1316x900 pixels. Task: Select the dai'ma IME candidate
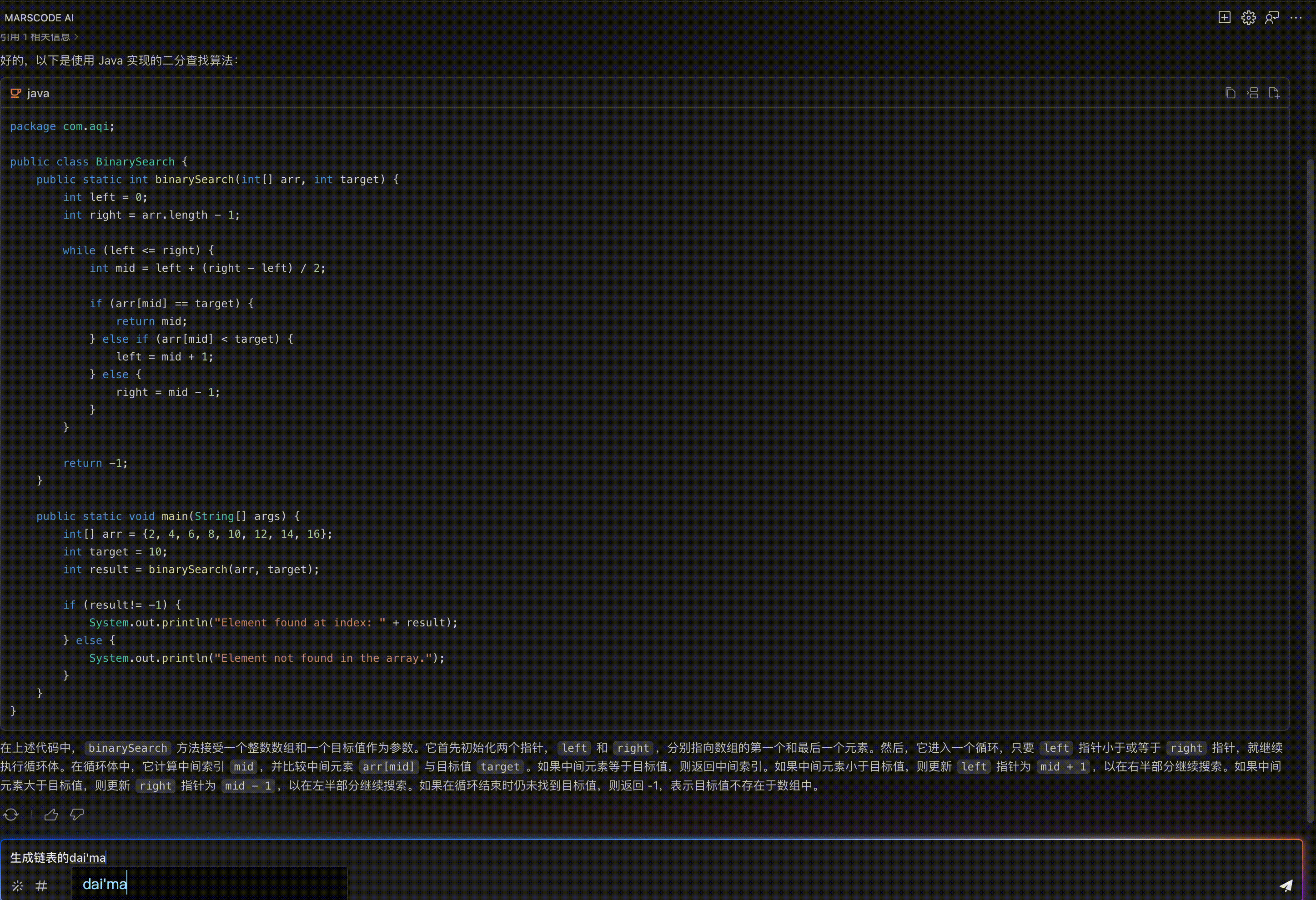105,884
